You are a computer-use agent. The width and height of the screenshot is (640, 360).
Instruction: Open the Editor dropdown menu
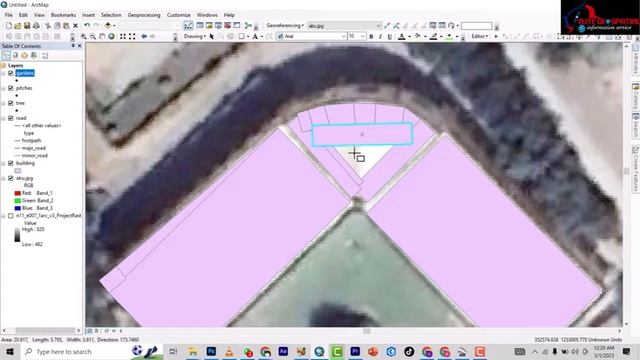point(480,36)
